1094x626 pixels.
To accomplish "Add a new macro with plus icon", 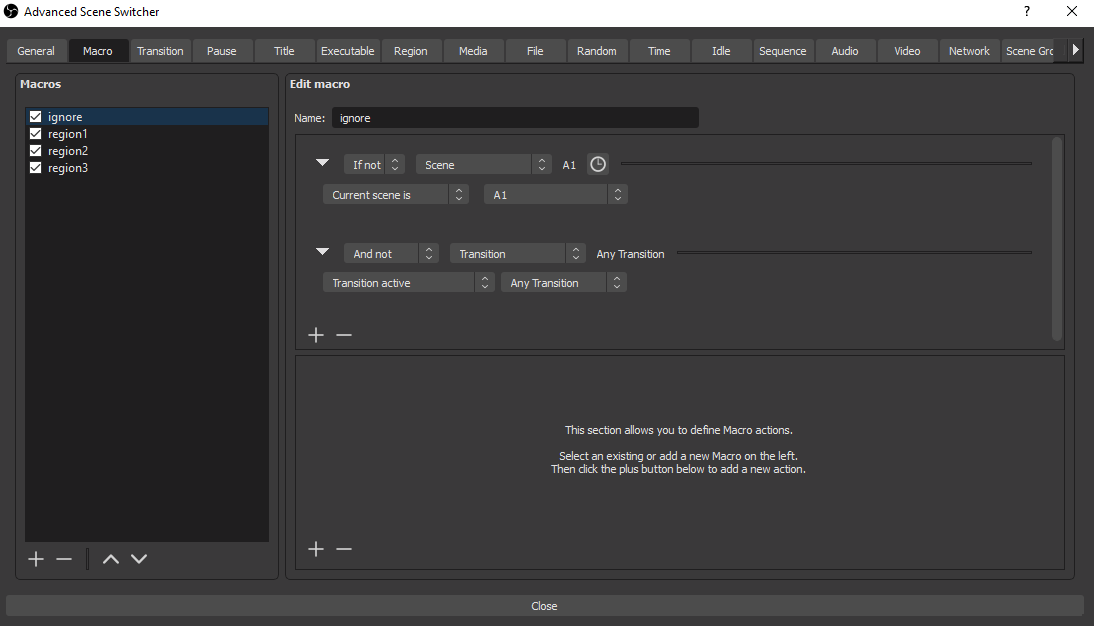I will (36, 559).
